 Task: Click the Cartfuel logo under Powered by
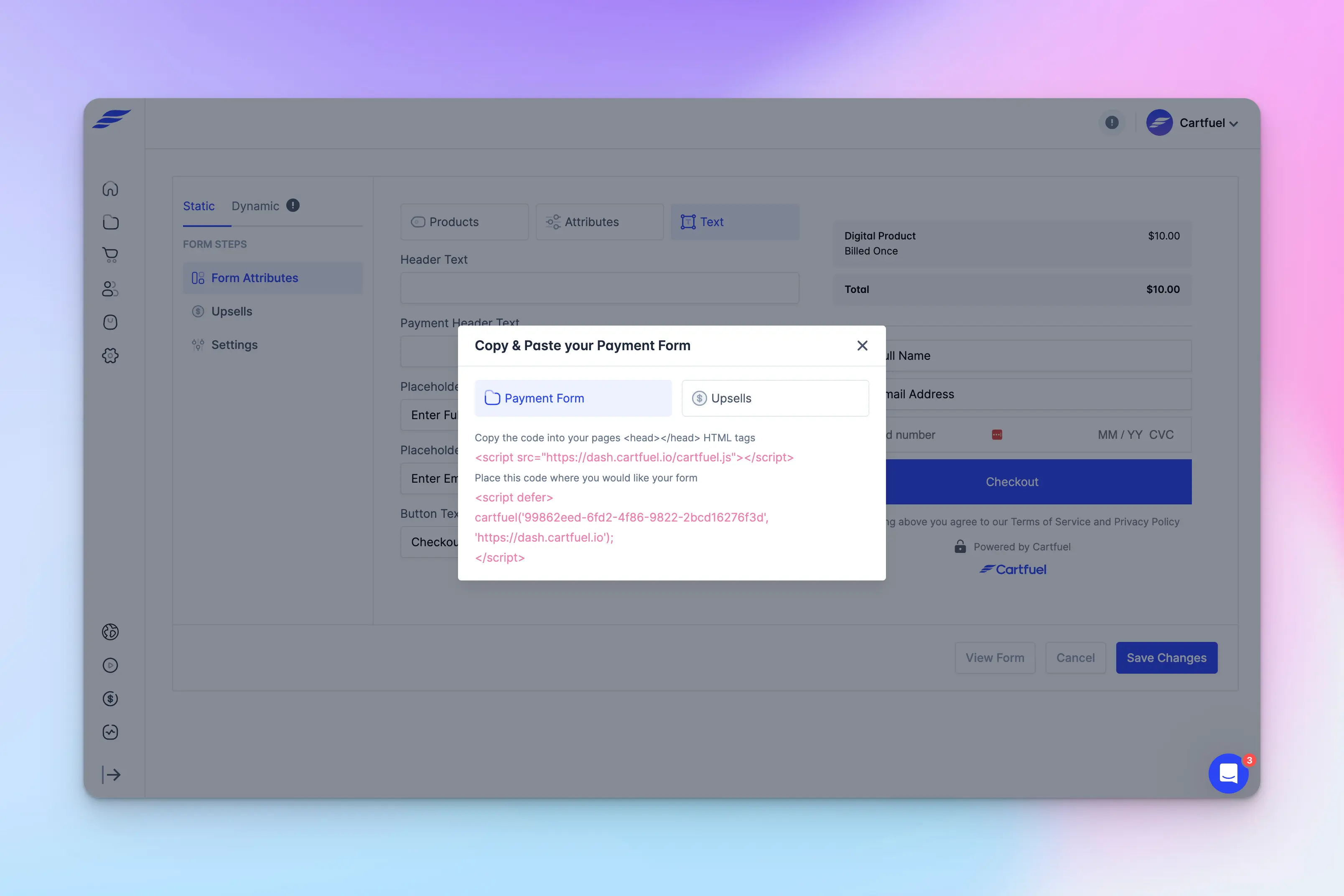(x=1013, y=569)
